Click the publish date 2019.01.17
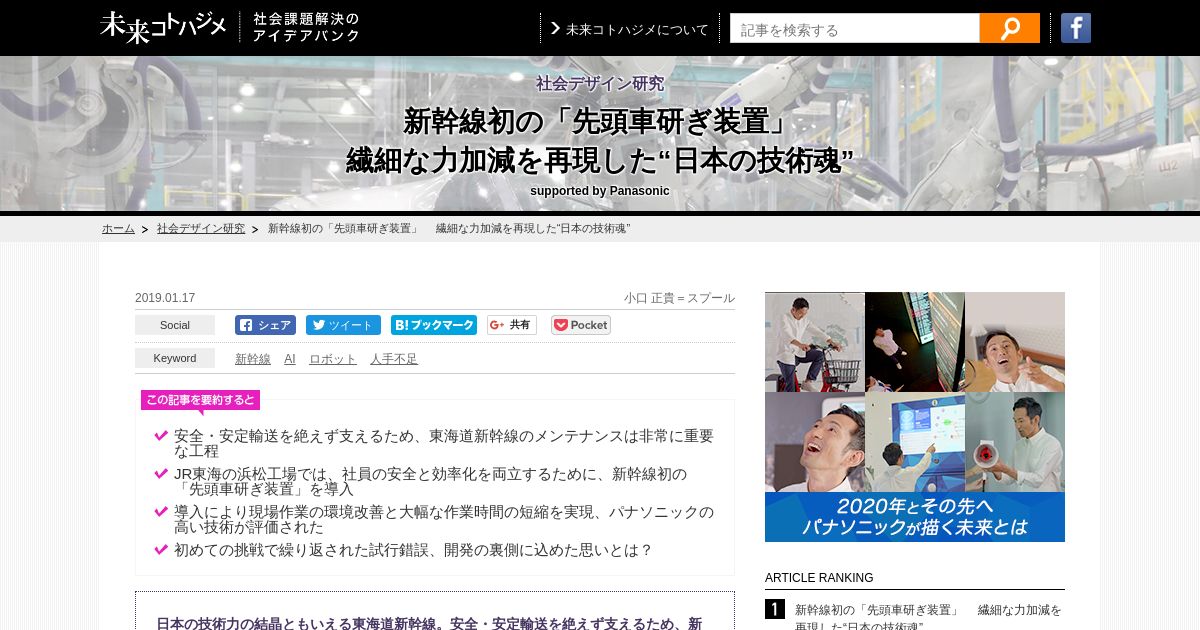 coord(165,298)
